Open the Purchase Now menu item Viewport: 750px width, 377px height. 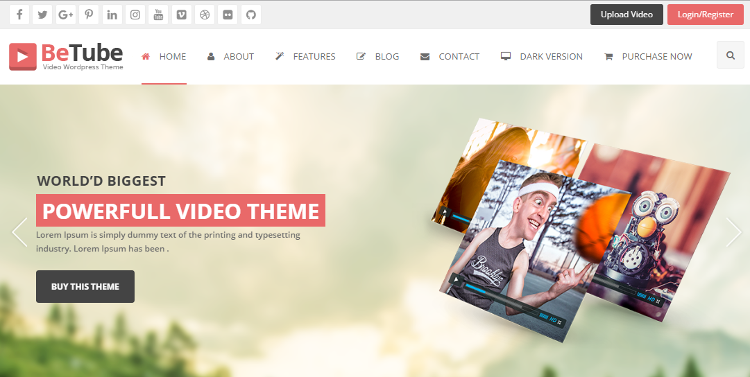[648, 56]
